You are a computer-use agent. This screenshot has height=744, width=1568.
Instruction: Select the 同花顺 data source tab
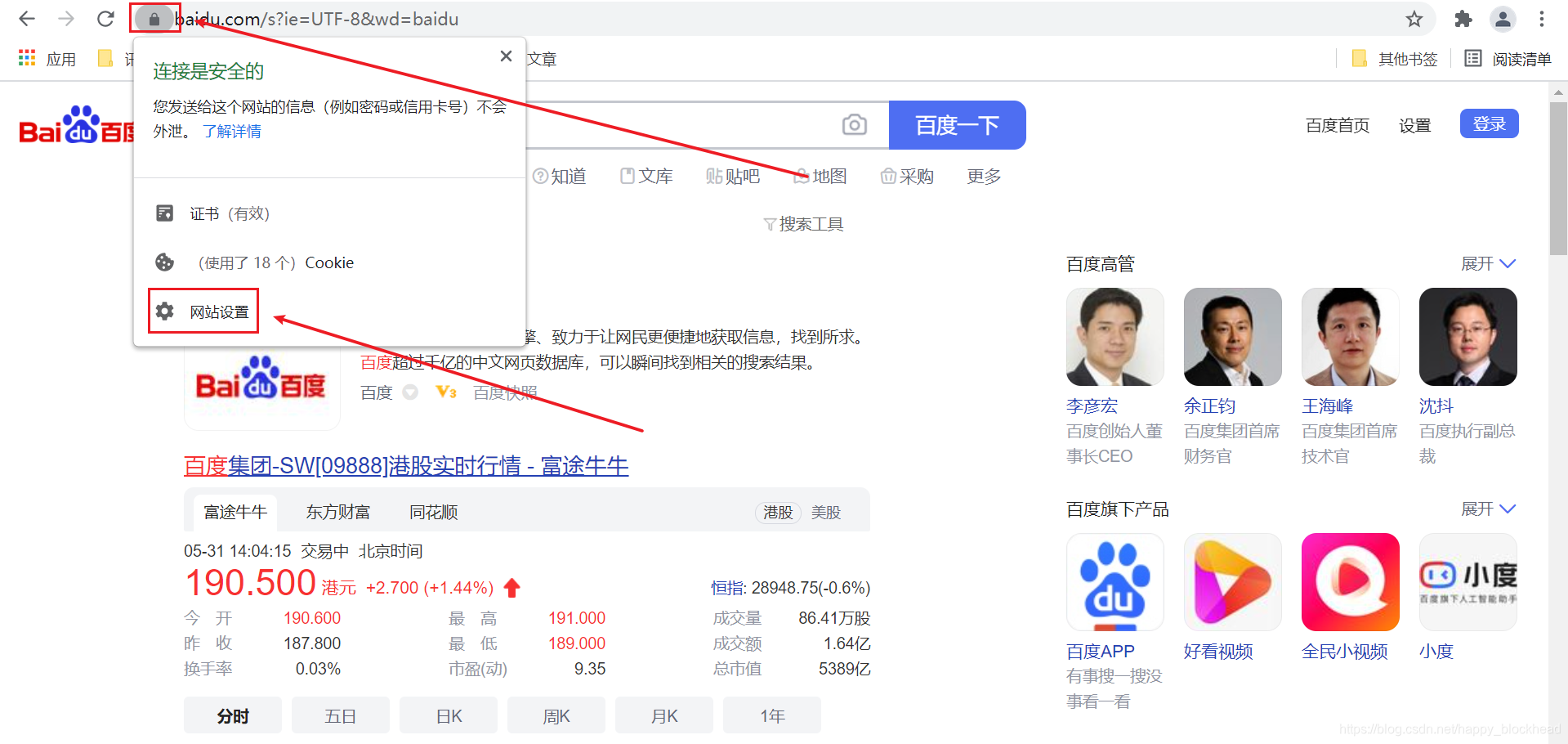point(434,512)
